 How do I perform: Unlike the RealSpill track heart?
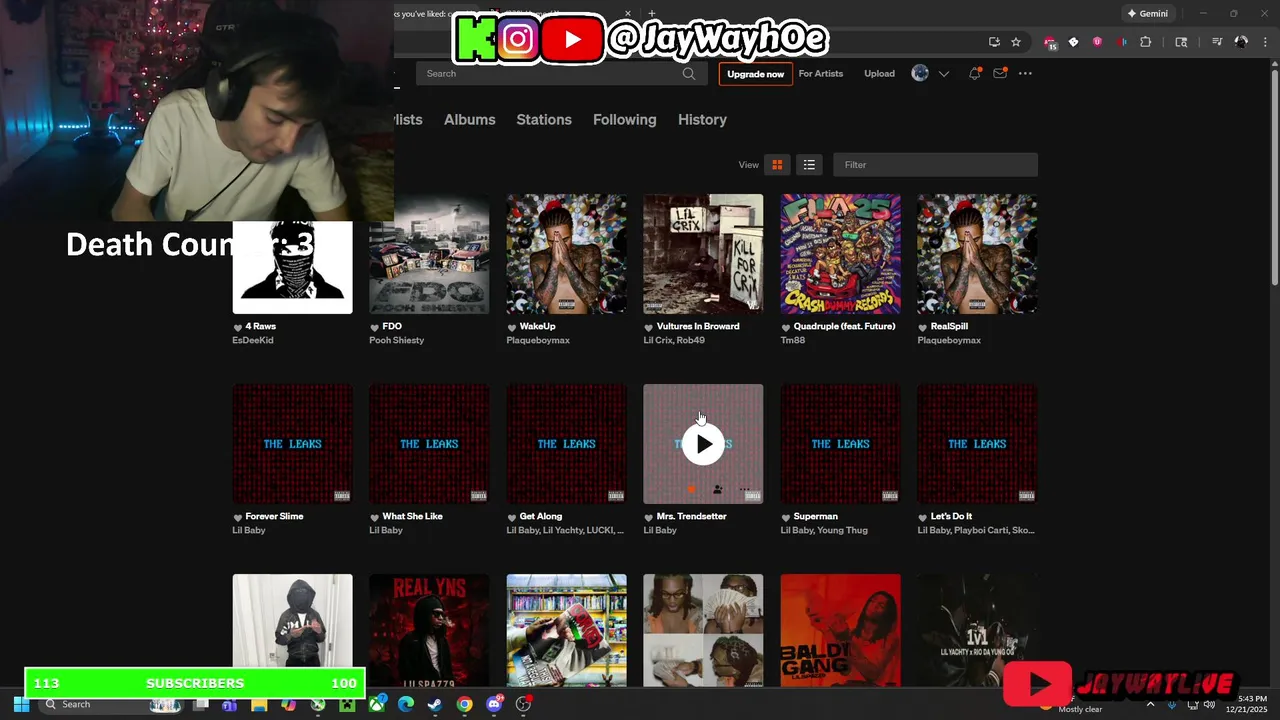(923, 327)
